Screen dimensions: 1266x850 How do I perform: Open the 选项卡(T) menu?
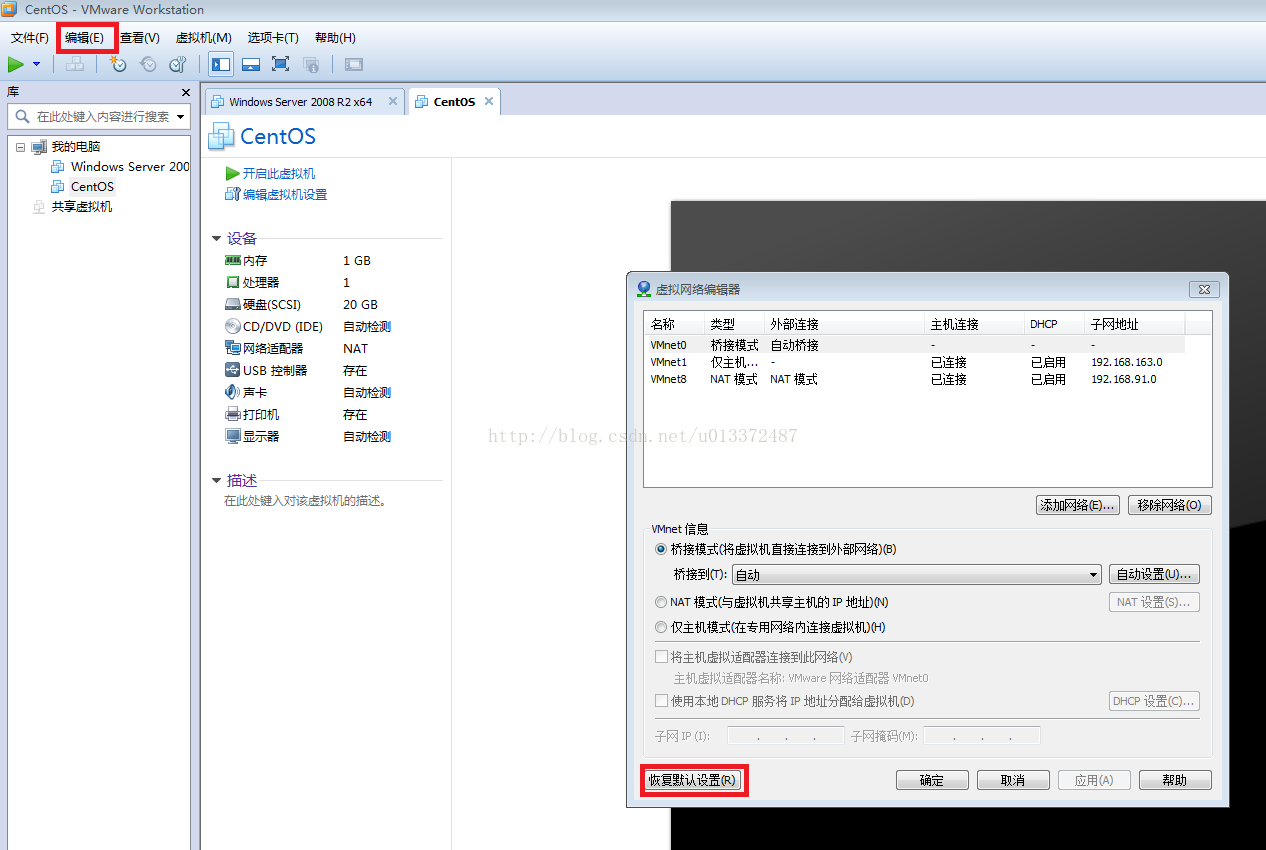pos(273,38)
